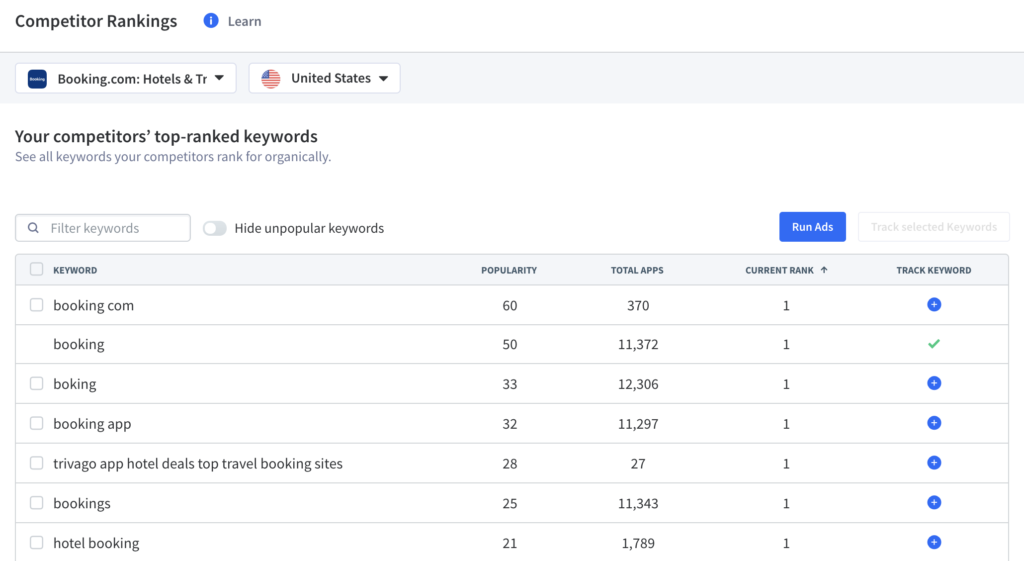Click the popularity value 60
Image resolution: width=1024 pixels, height=561 pixels.
pyautogui.click(x=509, y=306)
